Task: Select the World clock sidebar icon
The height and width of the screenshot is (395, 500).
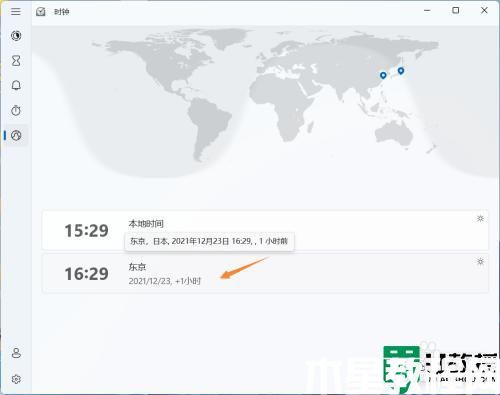Action: coord(16,135)
